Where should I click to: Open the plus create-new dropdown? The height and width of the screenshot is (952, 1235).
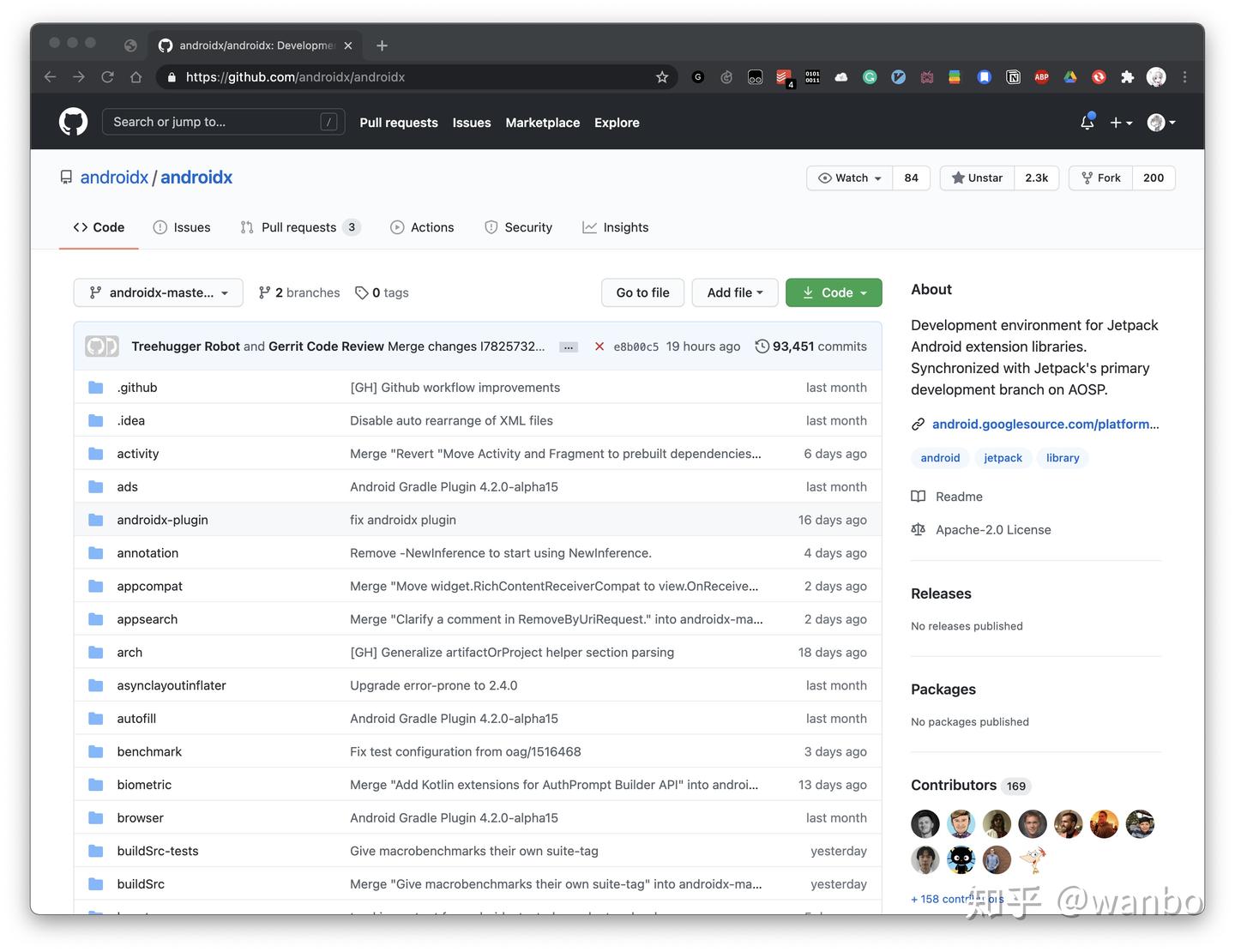[1121, 123]
